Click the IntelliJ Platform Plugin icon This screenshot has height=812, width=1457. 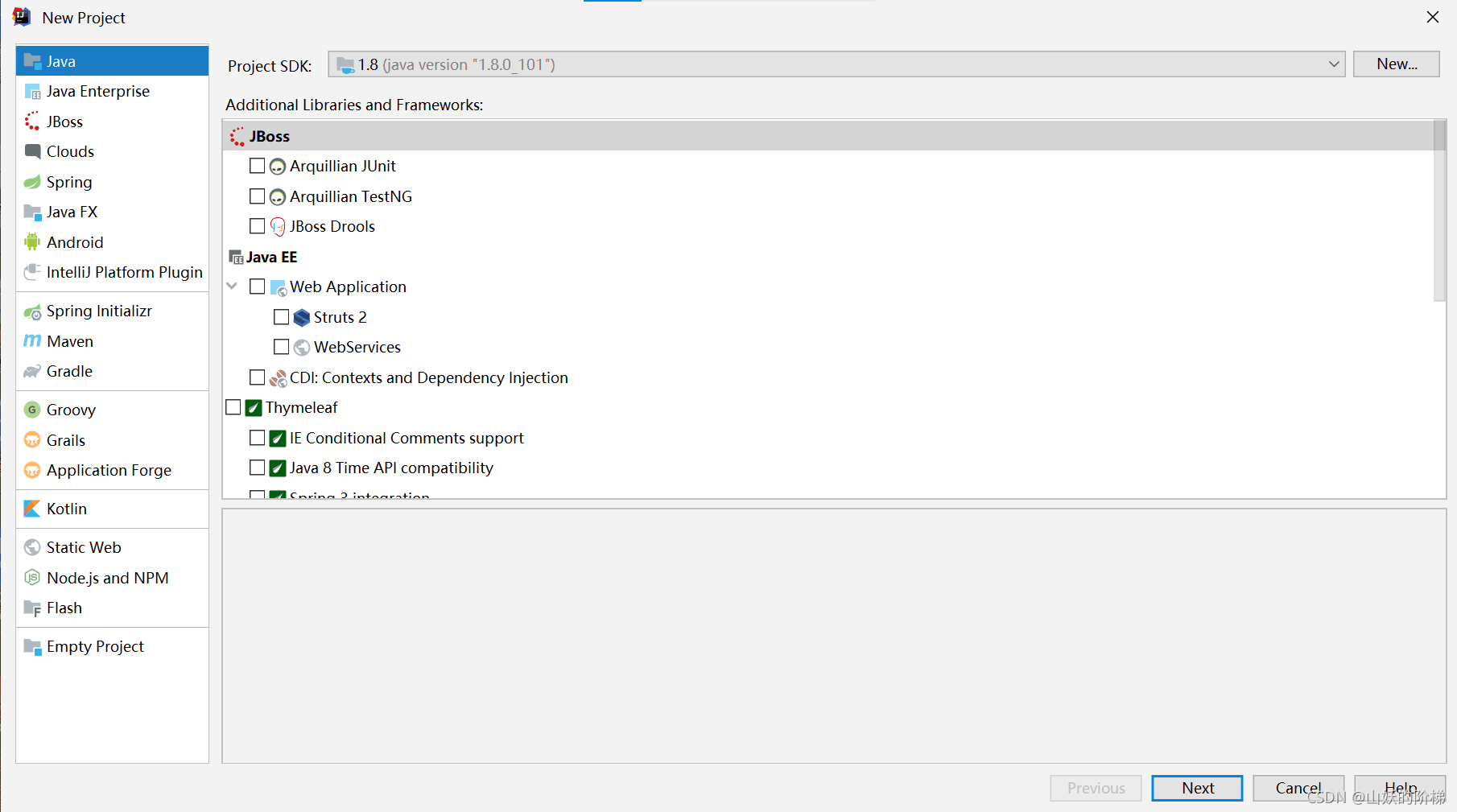(x=32, y=272)
